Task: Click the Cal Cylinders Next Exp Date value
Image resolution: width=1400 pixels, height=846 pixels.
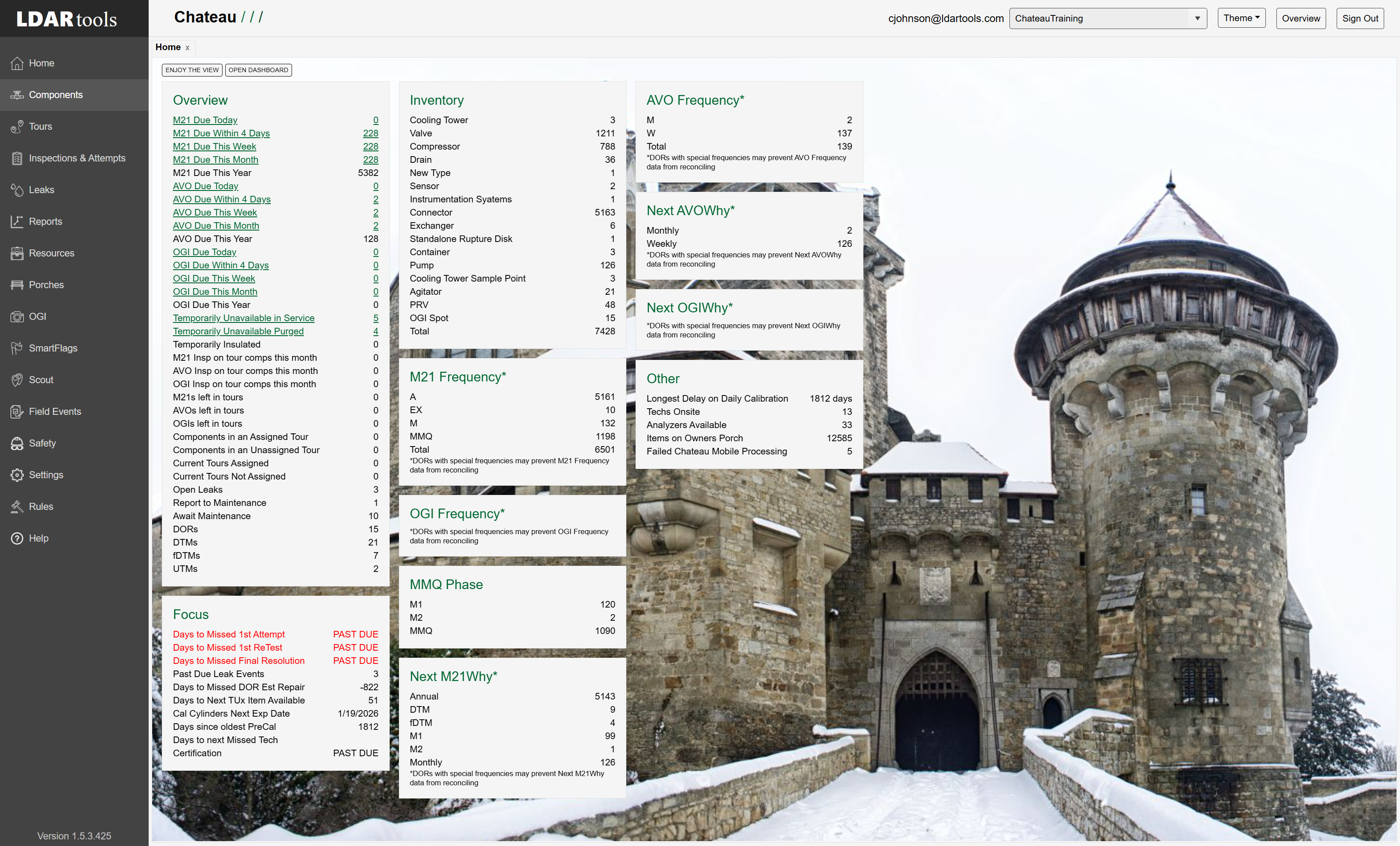Action: click(358, 714)
